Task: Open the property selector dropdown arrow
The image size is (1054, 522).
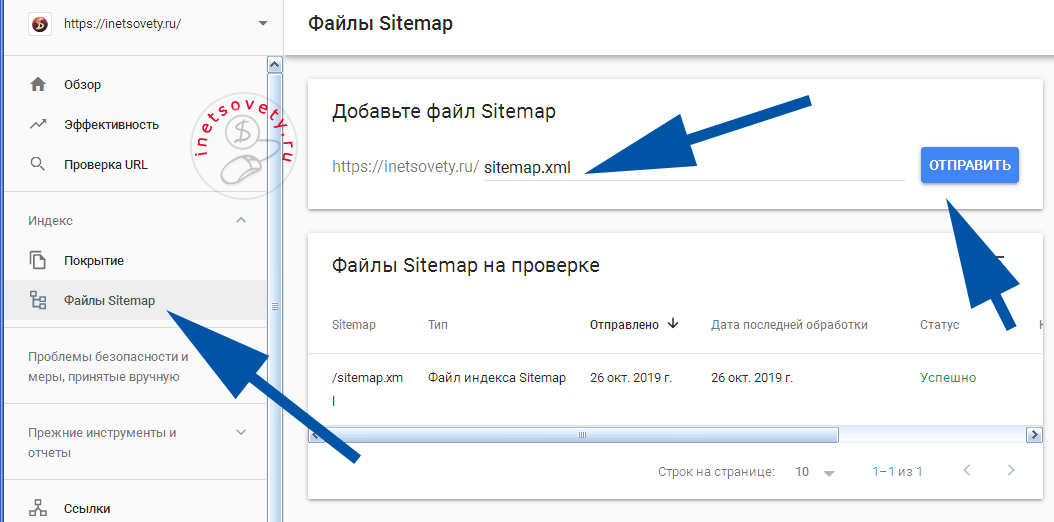Action: tap(262, 24)
